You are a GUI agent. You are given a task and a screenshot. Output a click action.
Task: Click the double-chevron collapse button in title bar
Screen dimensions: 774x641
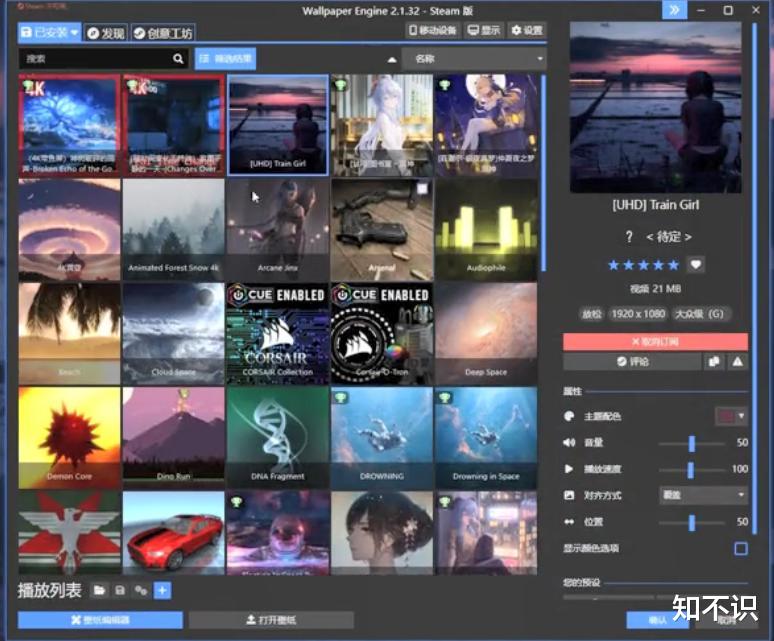coord(674,10)
